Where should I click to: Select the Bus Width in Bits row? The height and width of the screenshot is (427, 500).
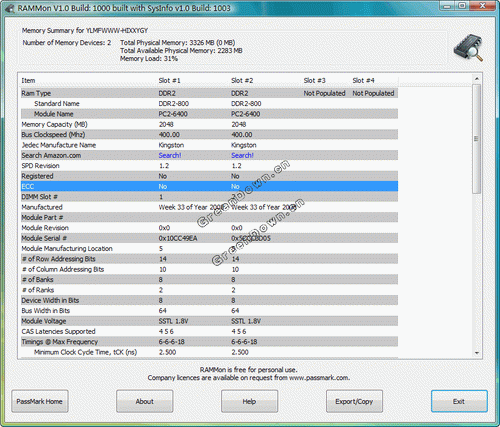[x=209, y=311]
